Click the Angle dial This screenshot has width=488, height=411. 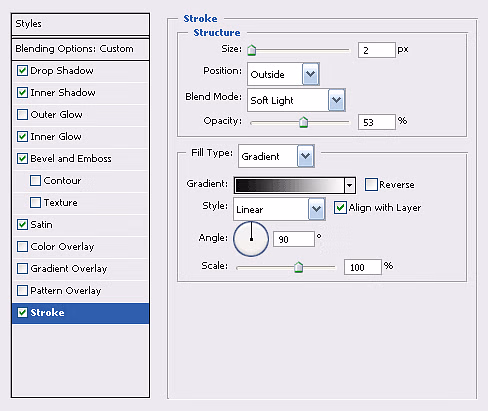251,239
